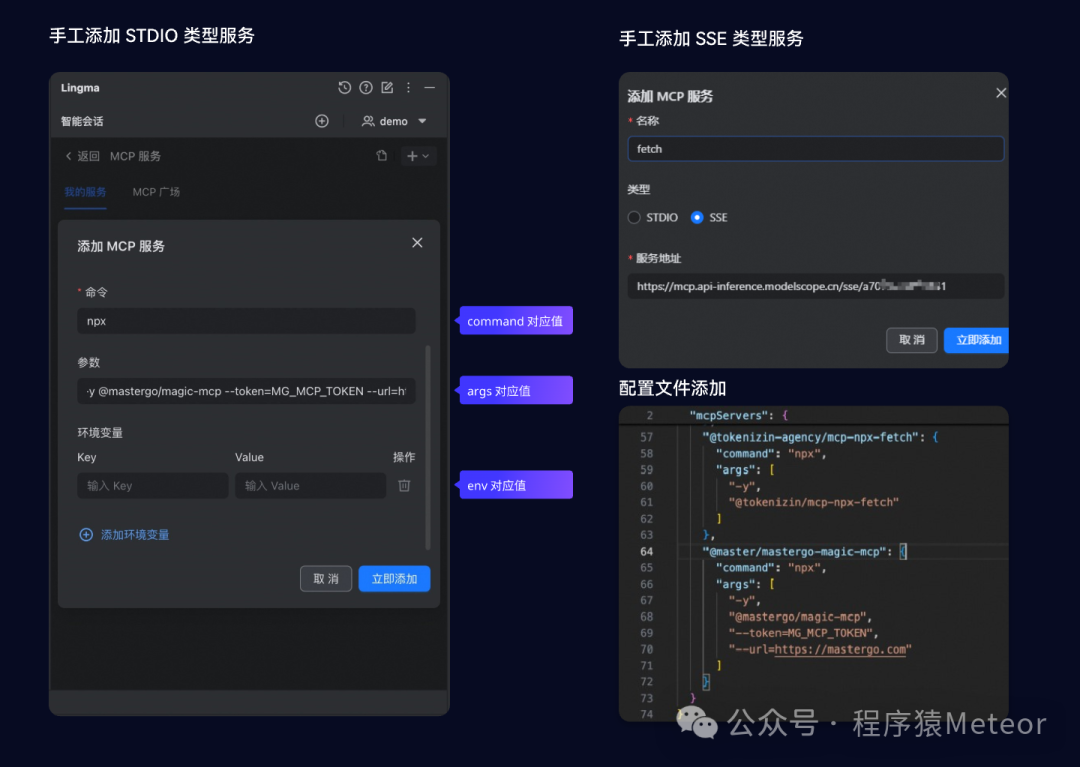The image size is (1080, 767).
Task: Click the "@master/mastergo-magic-mcp" config line
Action: (794, 551)
